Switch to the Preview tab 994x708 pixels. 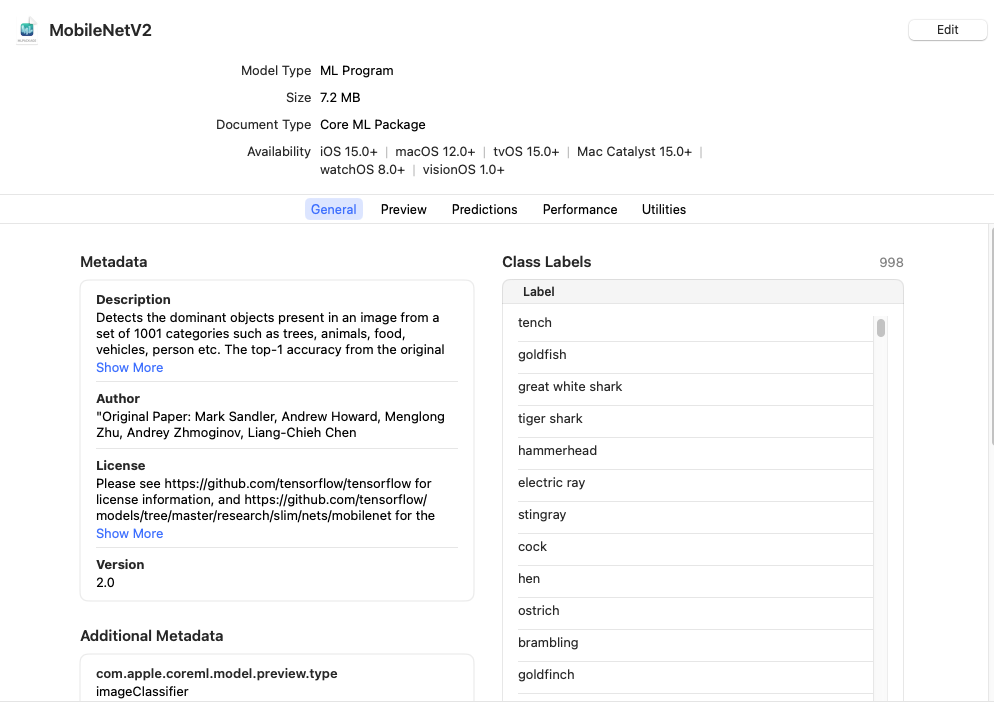(403, 209)
